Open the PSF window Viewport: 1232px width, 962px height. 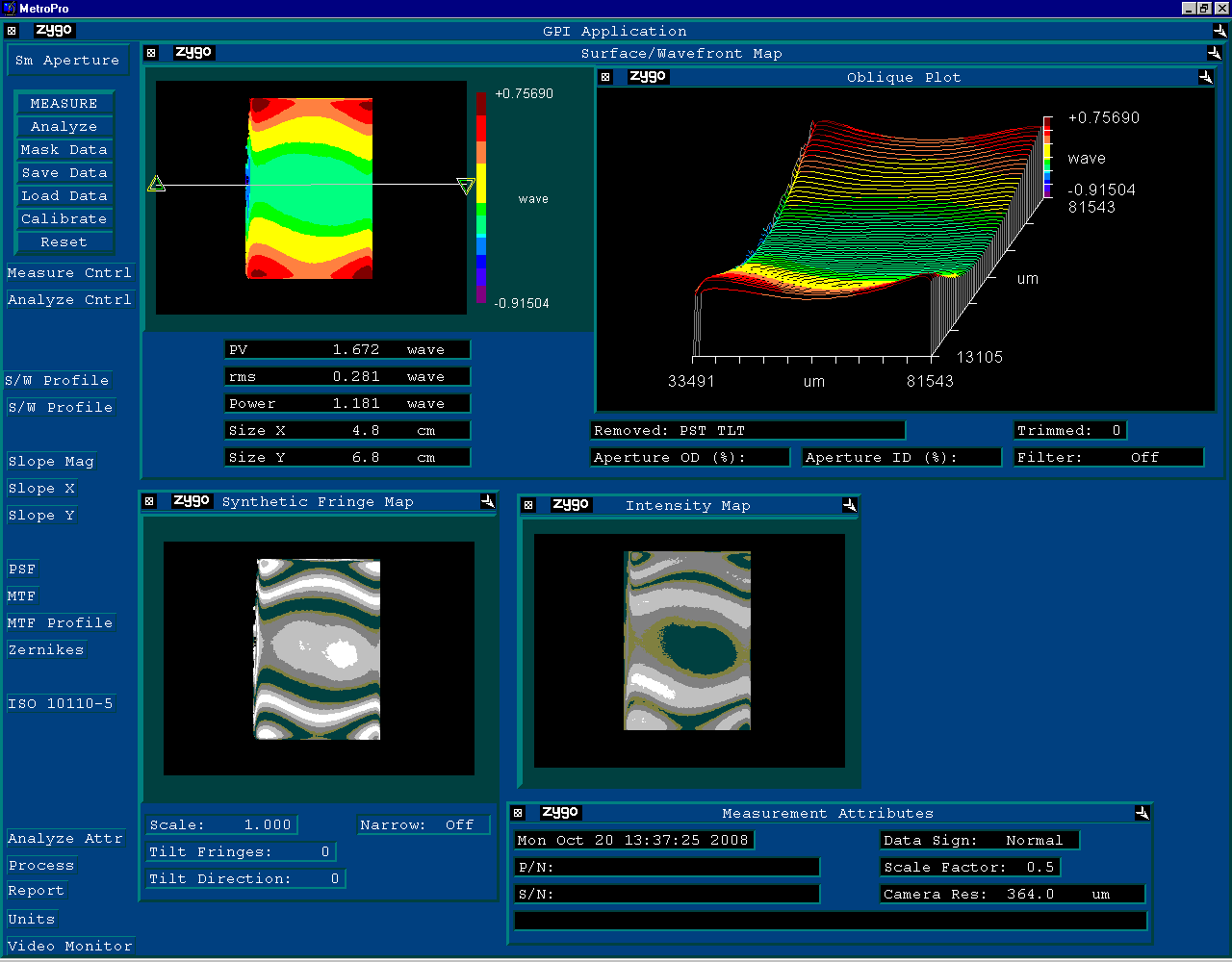(22, 569)
